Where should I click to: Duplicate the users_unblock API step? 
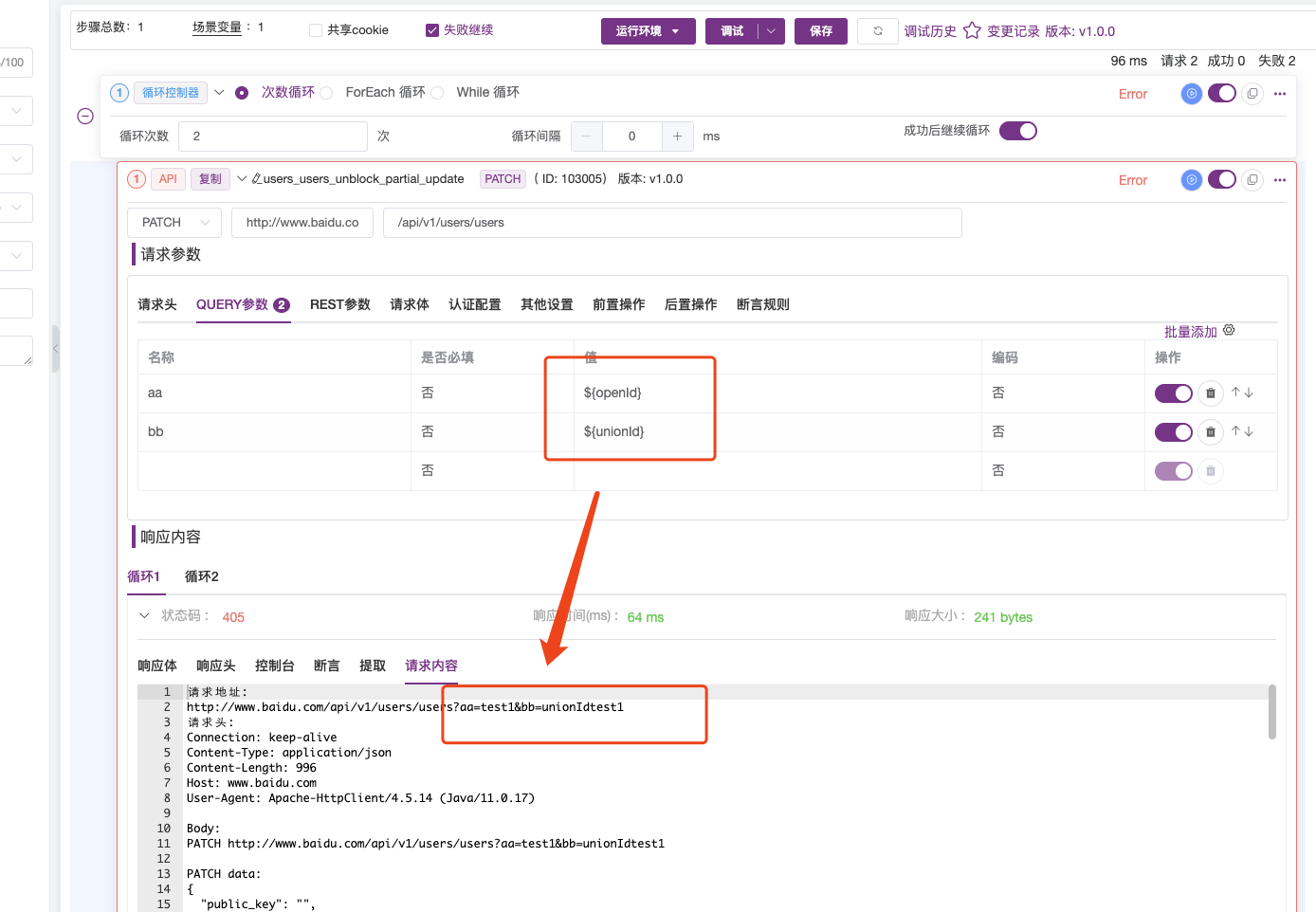pyautogui.click(x=1252, y=180)
